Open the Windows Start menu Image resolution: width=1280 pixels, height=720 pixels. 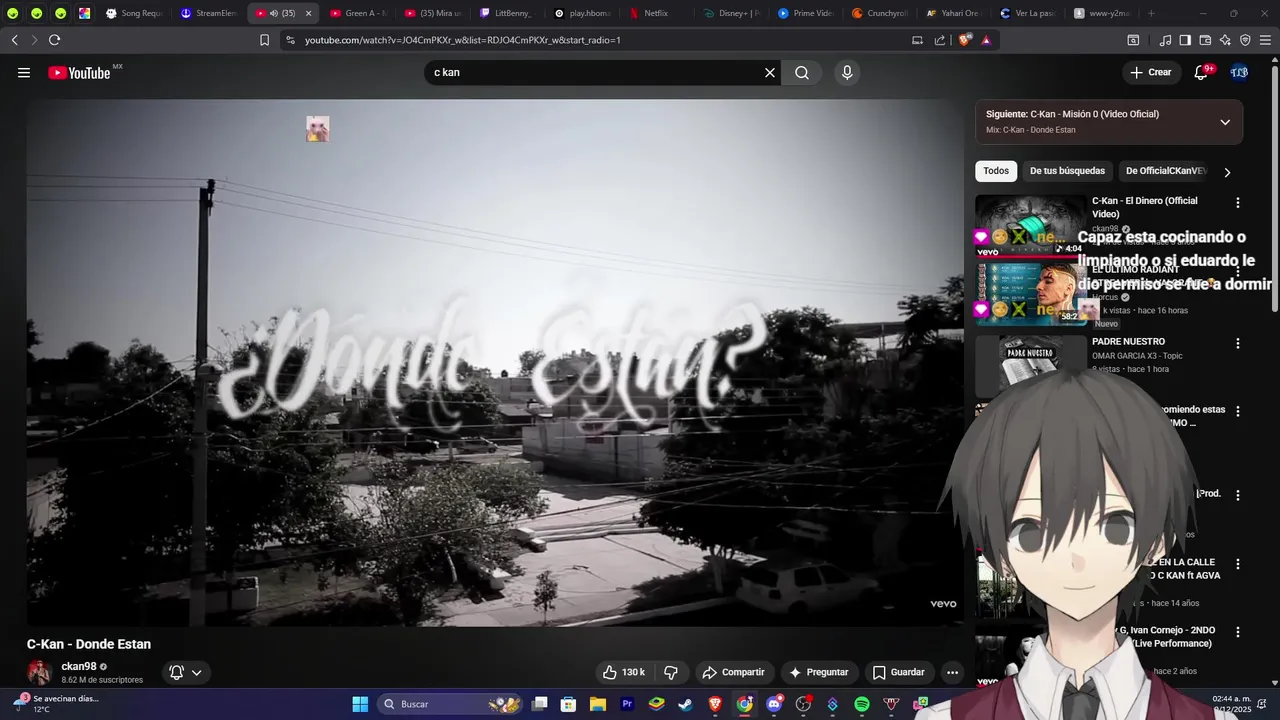coord(360,704)
